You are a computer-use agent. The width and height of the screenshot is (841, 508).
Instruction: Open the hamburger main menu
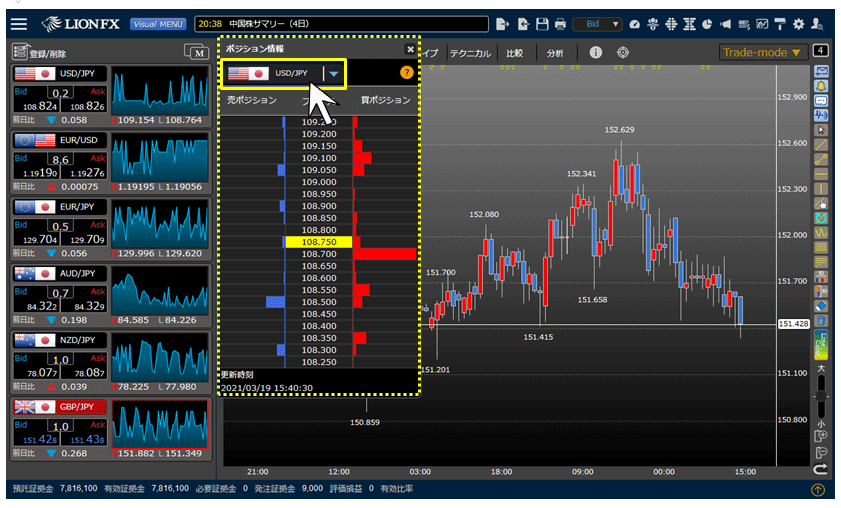(x=20, y=23)
